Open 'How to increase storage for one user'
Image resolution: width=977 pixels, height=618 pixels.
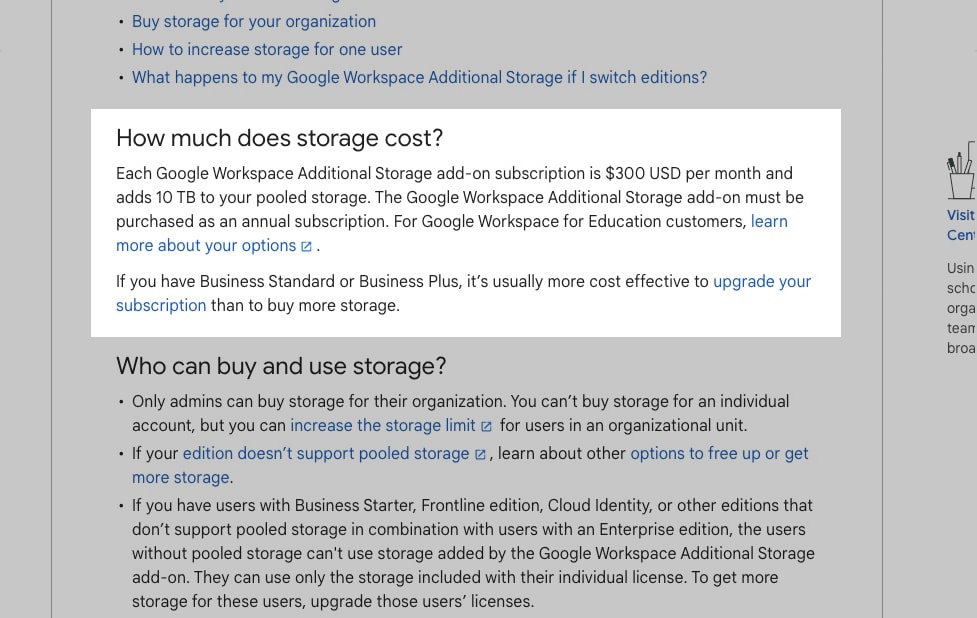click(267, 49)
